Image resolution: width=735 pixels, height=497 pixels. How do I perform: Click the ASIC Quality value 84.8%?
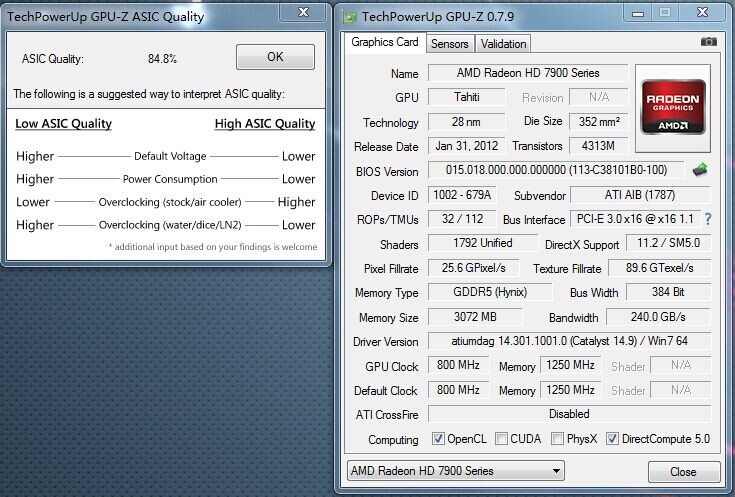(x=162, y=59)
